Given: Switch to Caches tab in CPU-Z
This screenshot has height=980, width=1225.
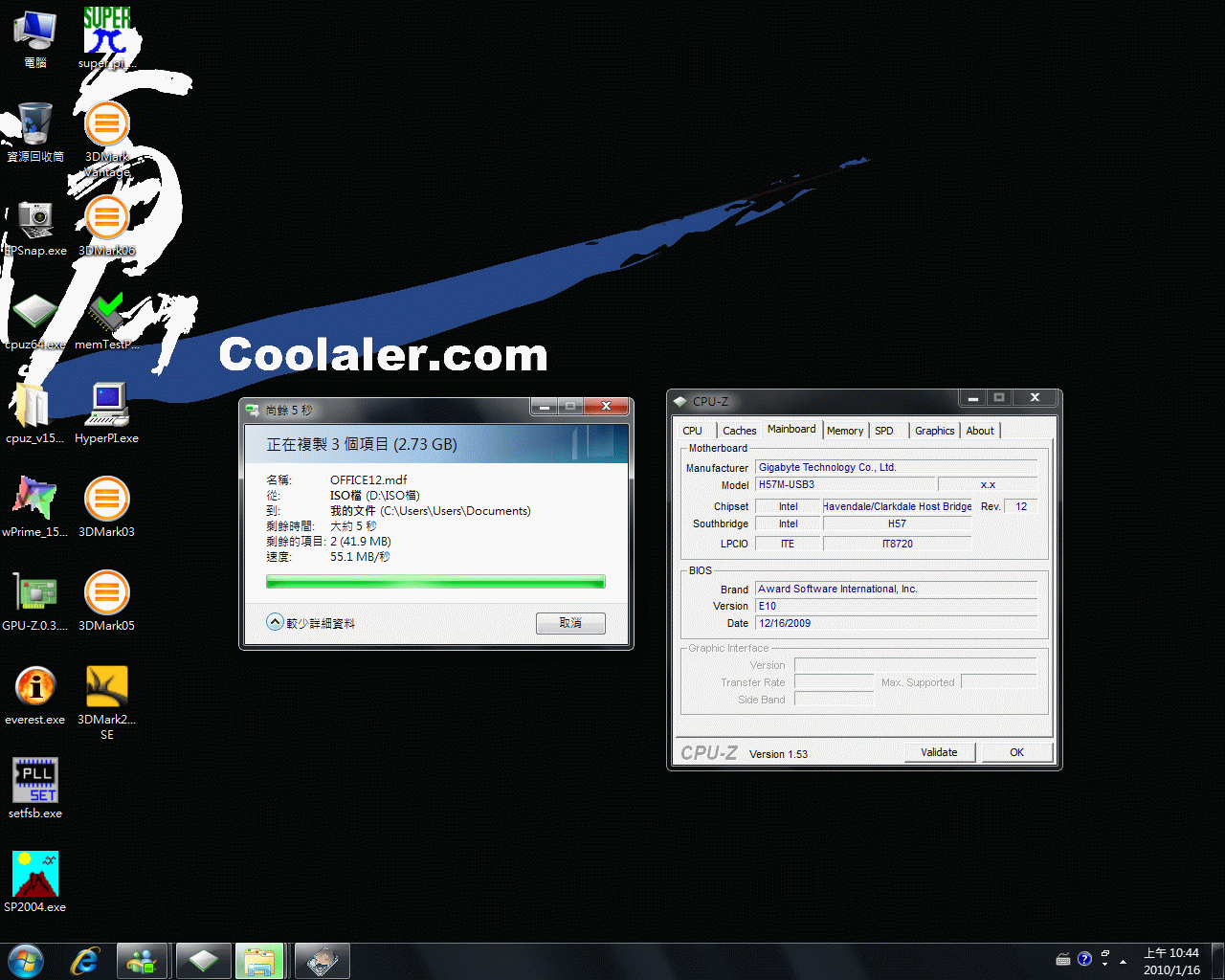Looking at the screenshot, I should pyautogui.click(x=739, y=431).
